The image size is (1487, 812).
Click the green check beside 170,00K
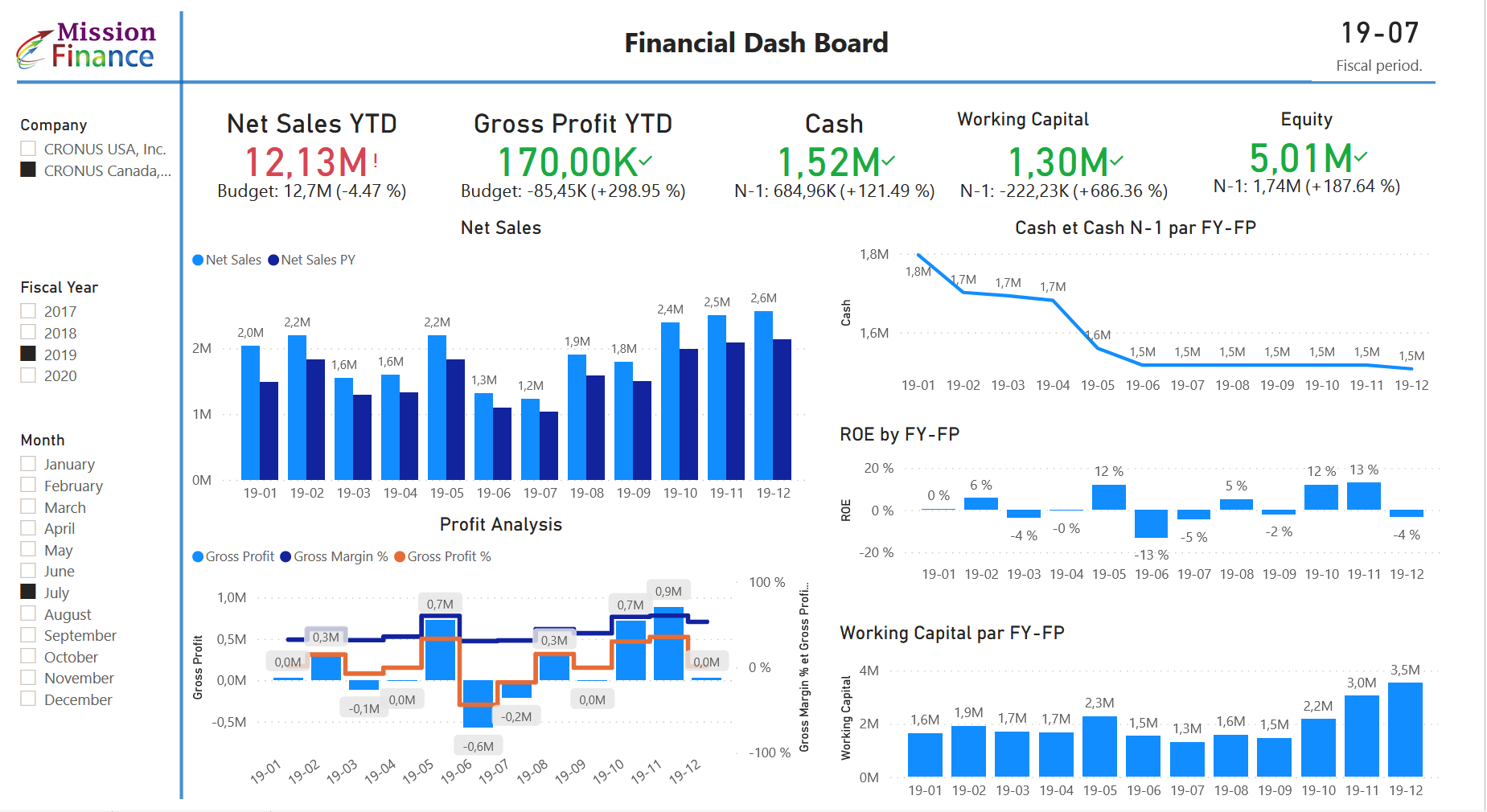pyautogui.click(x=645, y=160)
